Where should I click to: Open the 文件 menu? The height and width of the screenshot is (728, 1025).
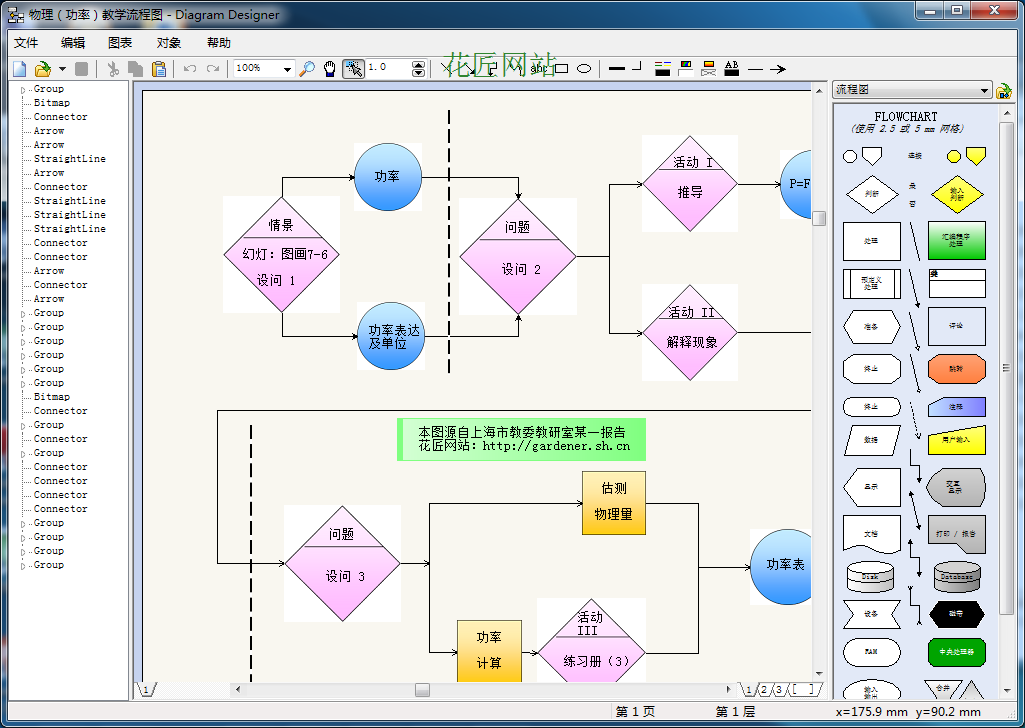pyautogui.click(x=26, y=43)
